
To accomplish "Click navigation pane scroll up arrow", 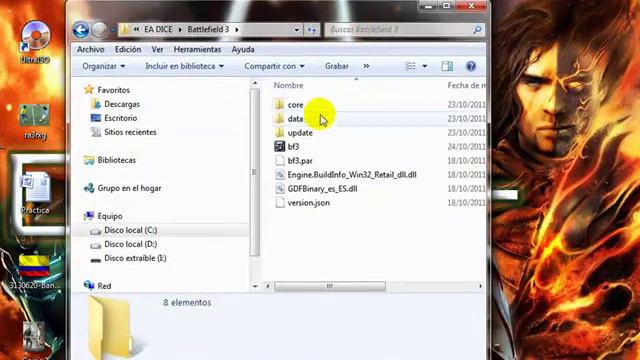I will (255, 83).
